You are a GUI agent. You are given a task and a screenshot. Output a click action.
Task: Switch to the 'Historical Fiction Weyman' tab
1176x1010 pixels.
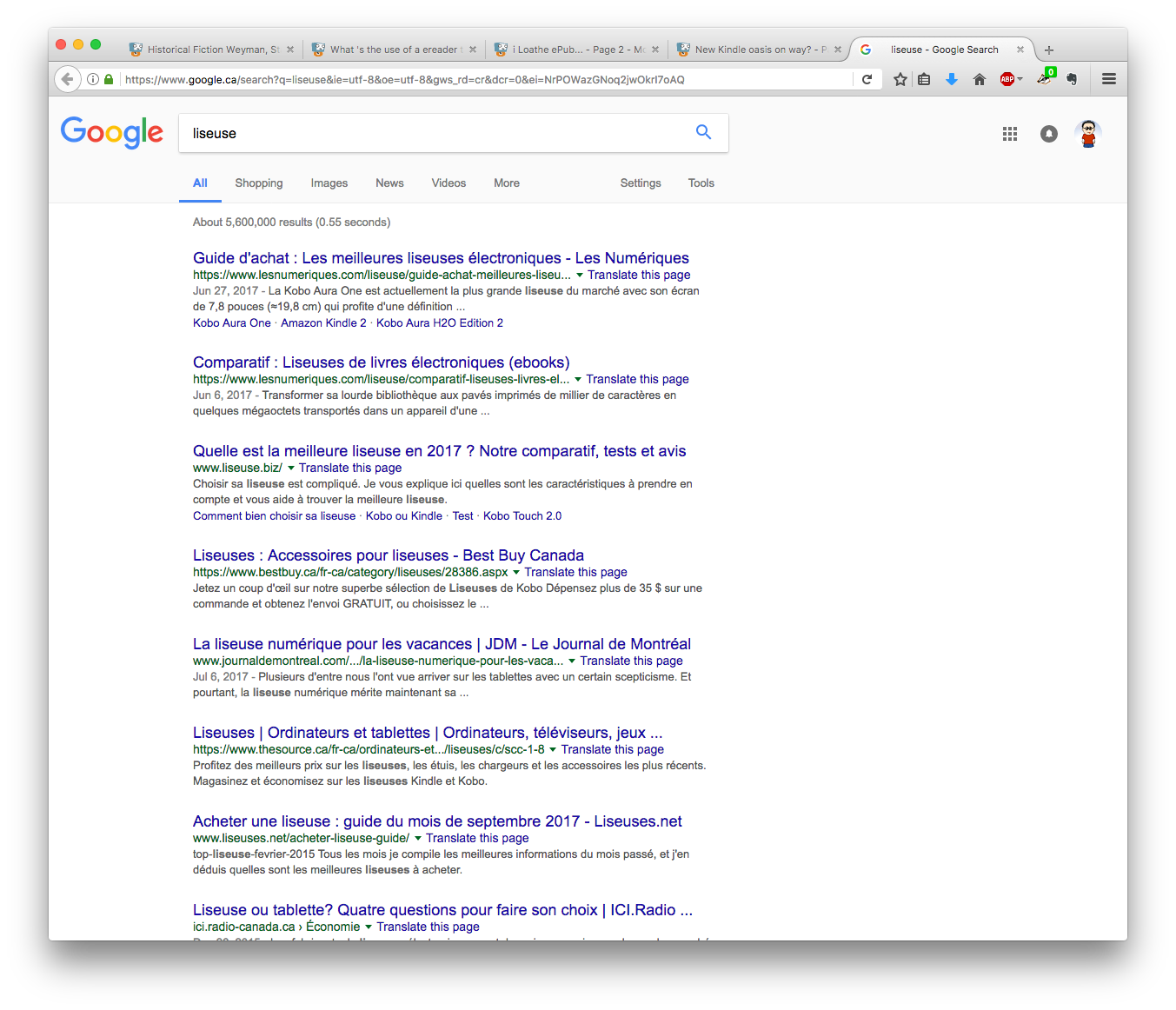coord(212,50)
